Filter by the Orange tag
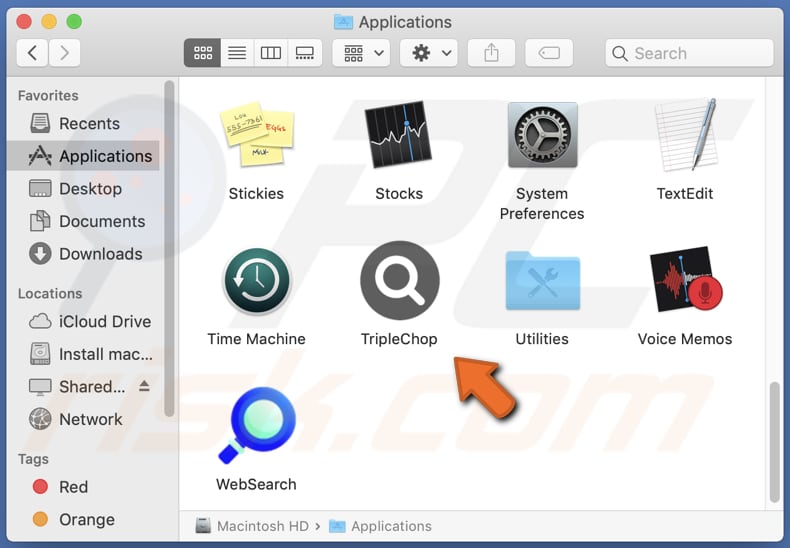 pos(83,519)
